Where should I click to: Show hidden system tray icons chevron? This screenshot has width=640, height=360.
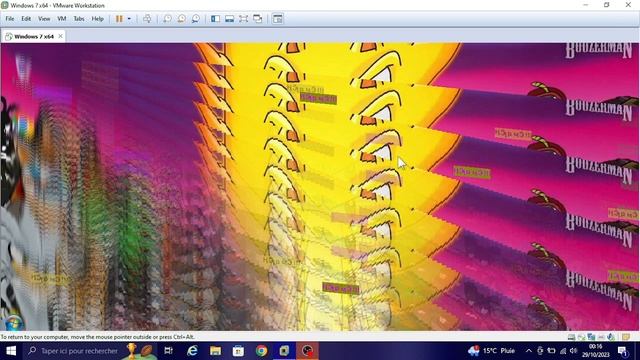(529, 351)
